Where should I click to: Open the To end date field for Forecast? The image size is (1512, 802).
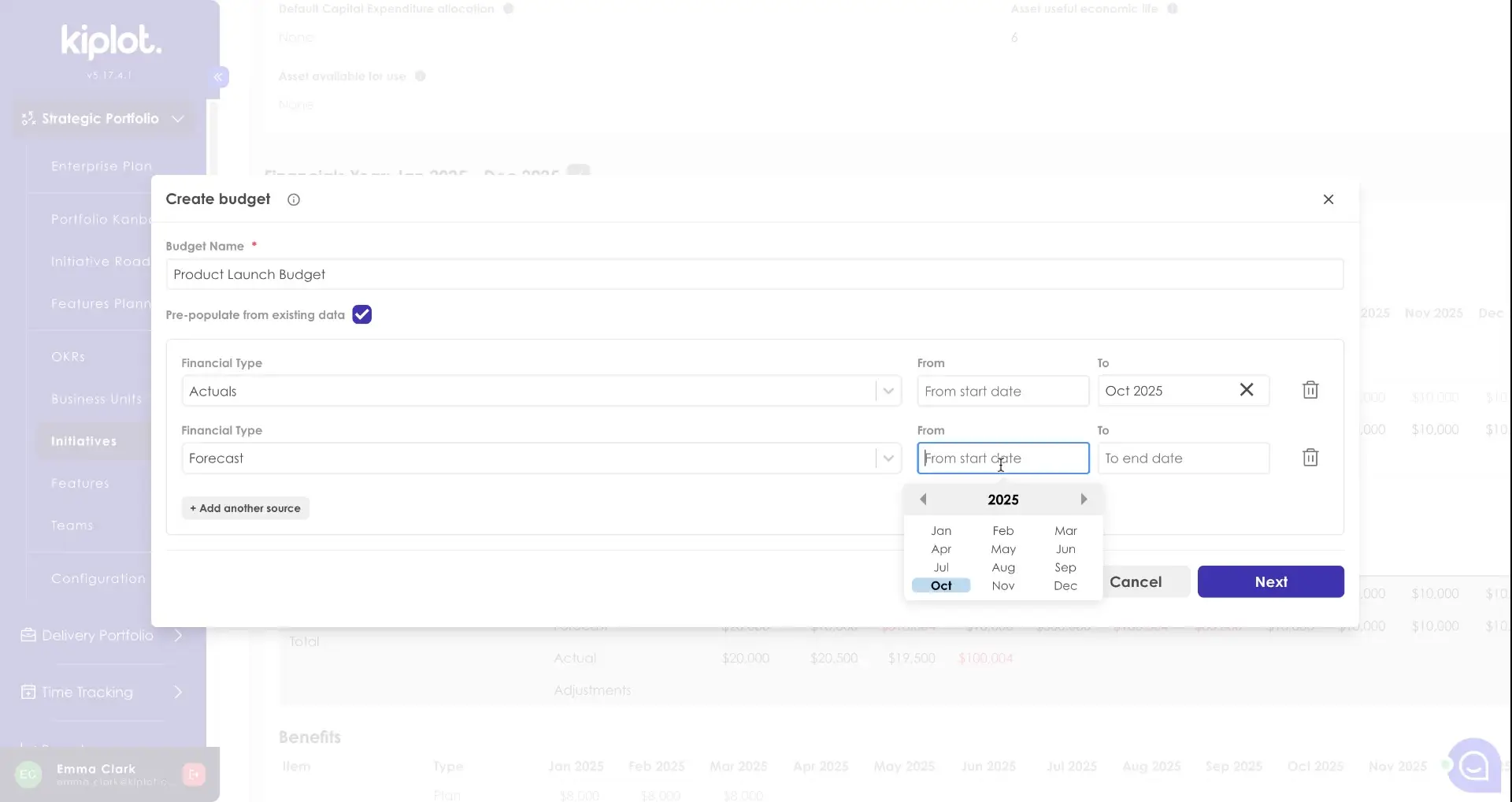(1183, 459)
